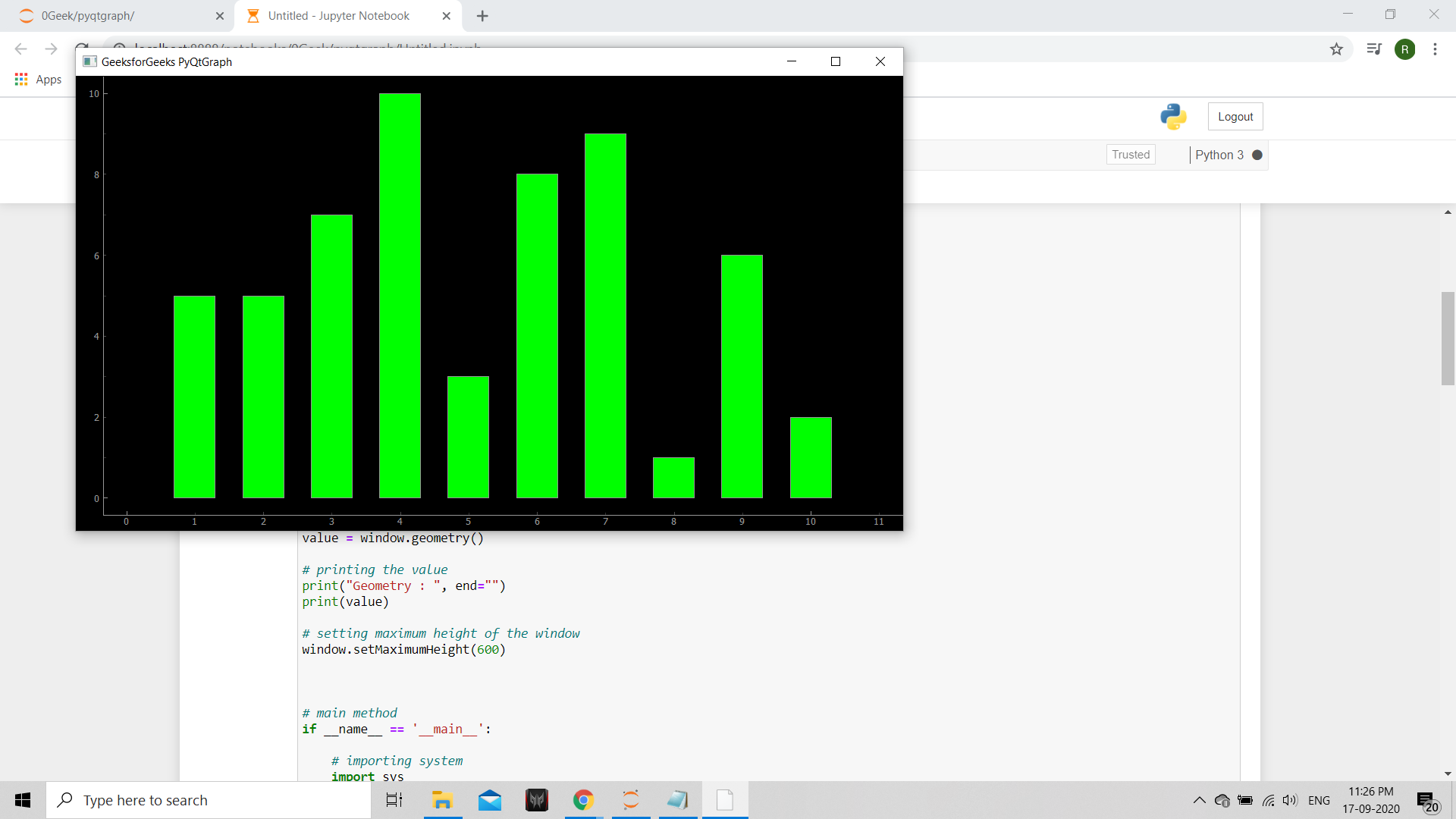The image size is (1456, 819).
Task: Open a new browser tab
Action: pos(482,16)
